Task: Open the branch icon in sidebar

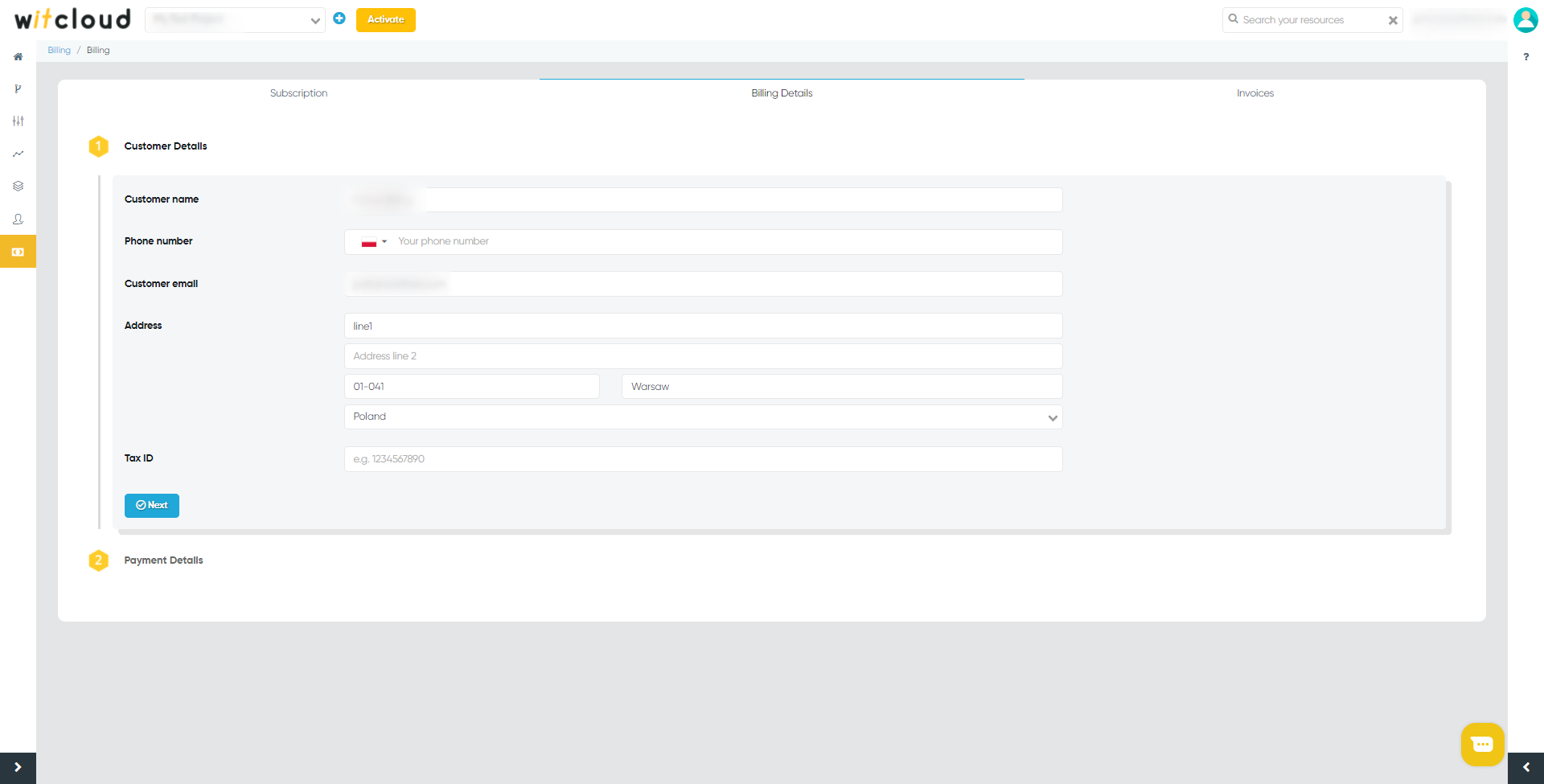Action: tap(18, 88)
